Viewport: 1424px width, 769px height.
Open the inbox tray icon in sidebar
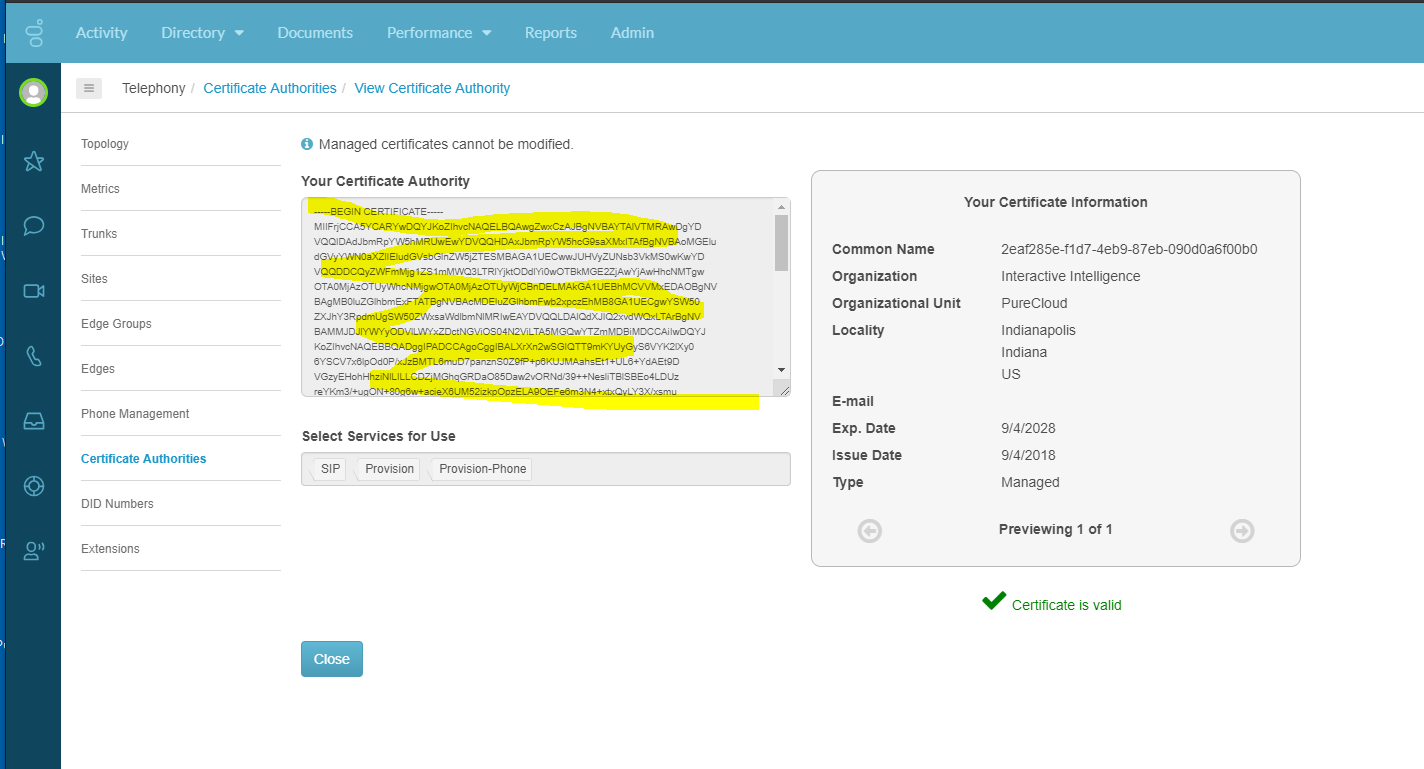pyautogui.click(x=34, y=421)
